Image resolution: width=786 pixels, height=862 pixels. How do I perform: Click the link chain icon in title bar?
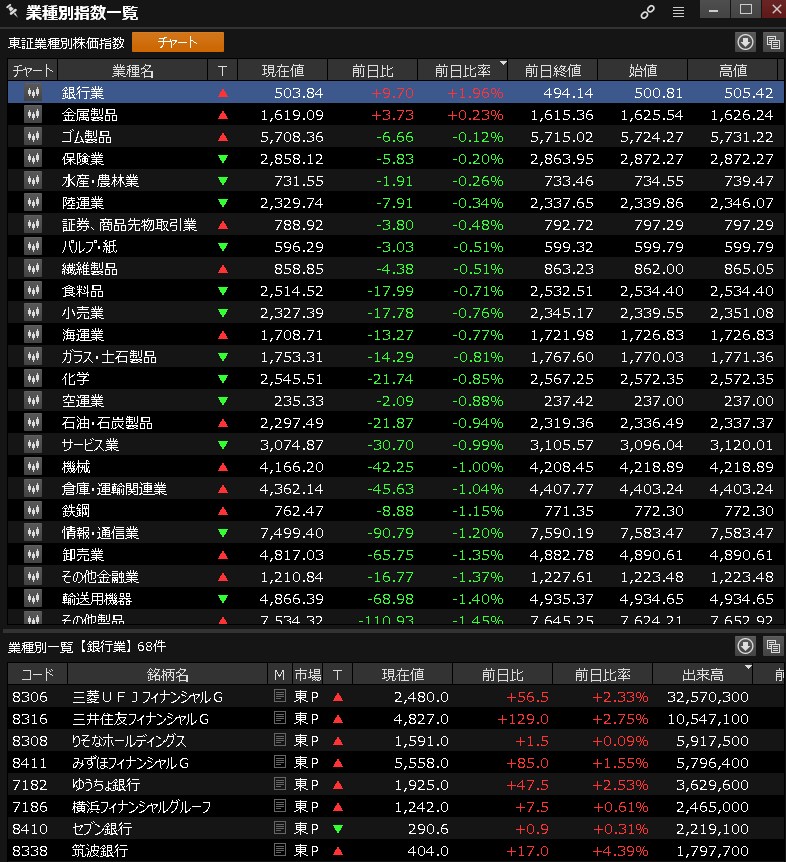647,12
